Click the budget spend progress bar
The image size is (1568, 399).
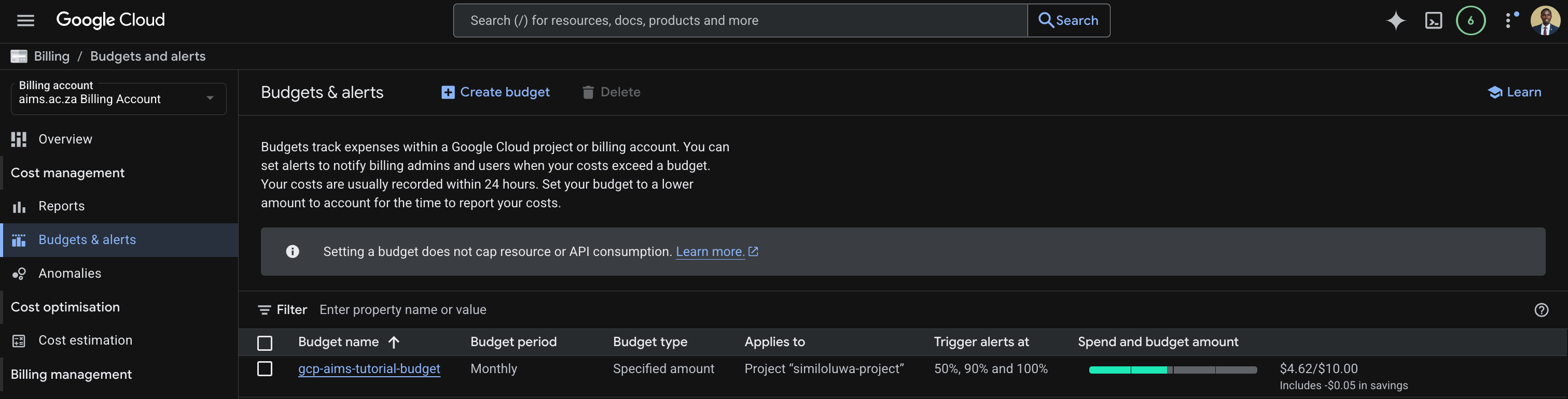[x=1172, y=370]
